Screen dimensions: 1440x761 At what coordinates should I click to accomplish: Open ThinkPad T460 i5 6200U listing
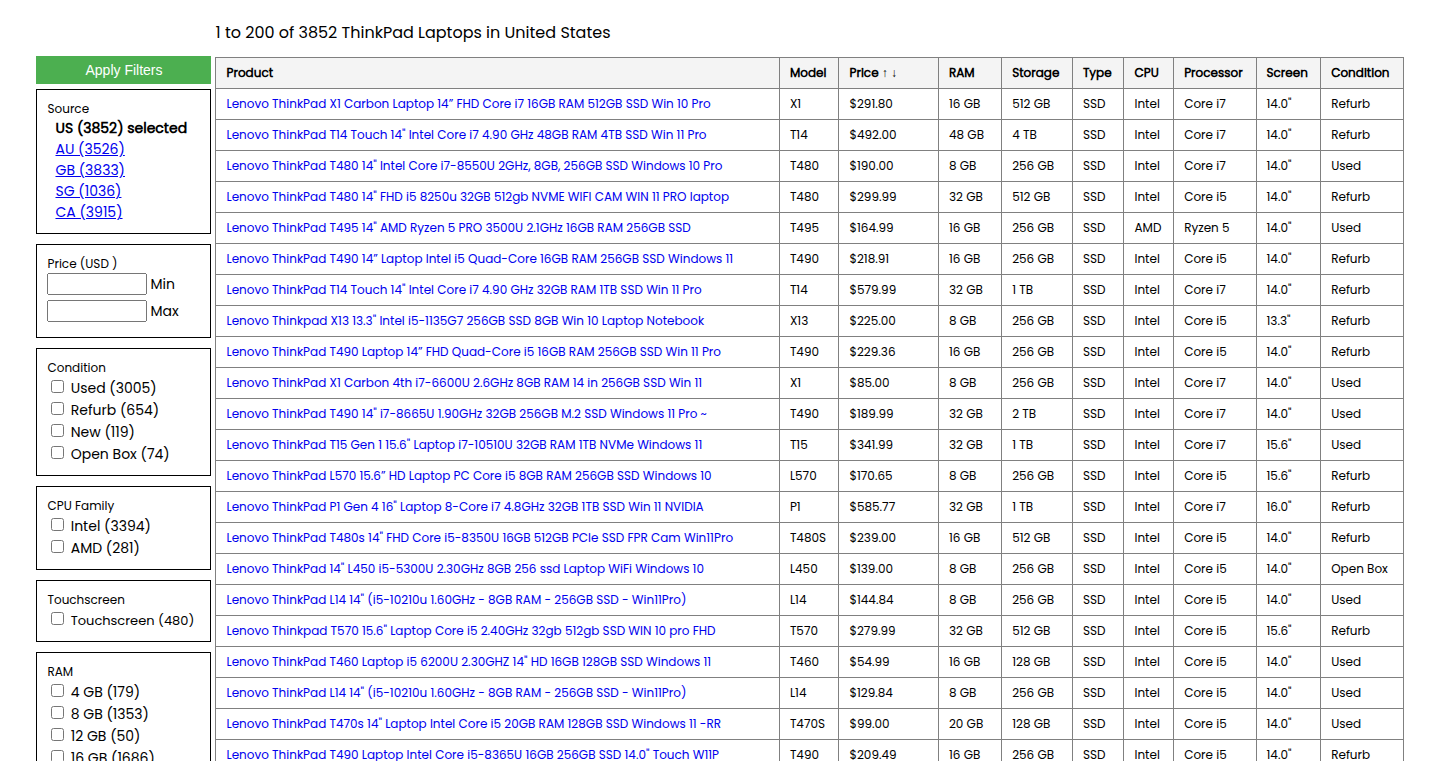(469, 662)
